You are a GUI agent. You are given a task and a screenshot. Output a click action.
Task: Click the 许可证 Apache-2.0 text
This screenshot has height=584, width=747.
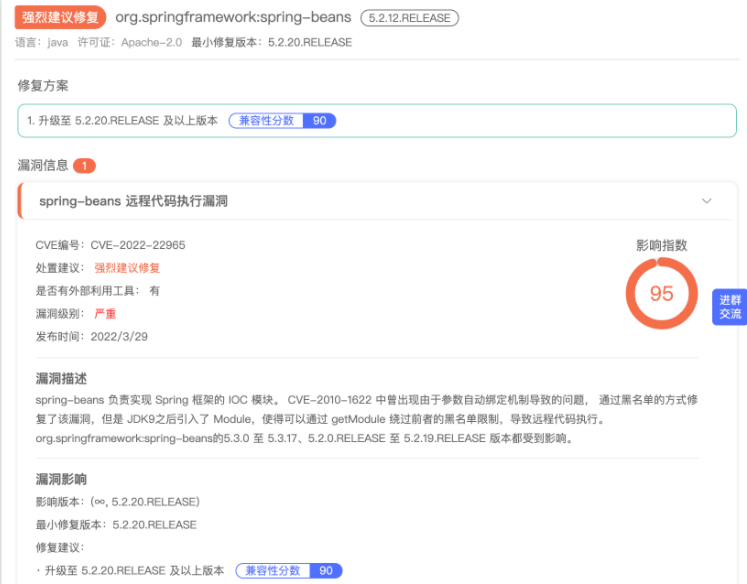[x=130, y=42]
